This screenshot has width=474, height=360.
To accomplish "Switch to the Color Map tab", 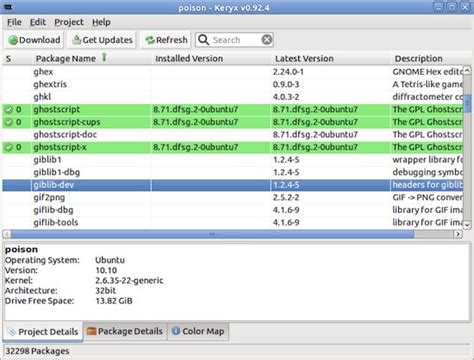I will click(x=198, y=331).
